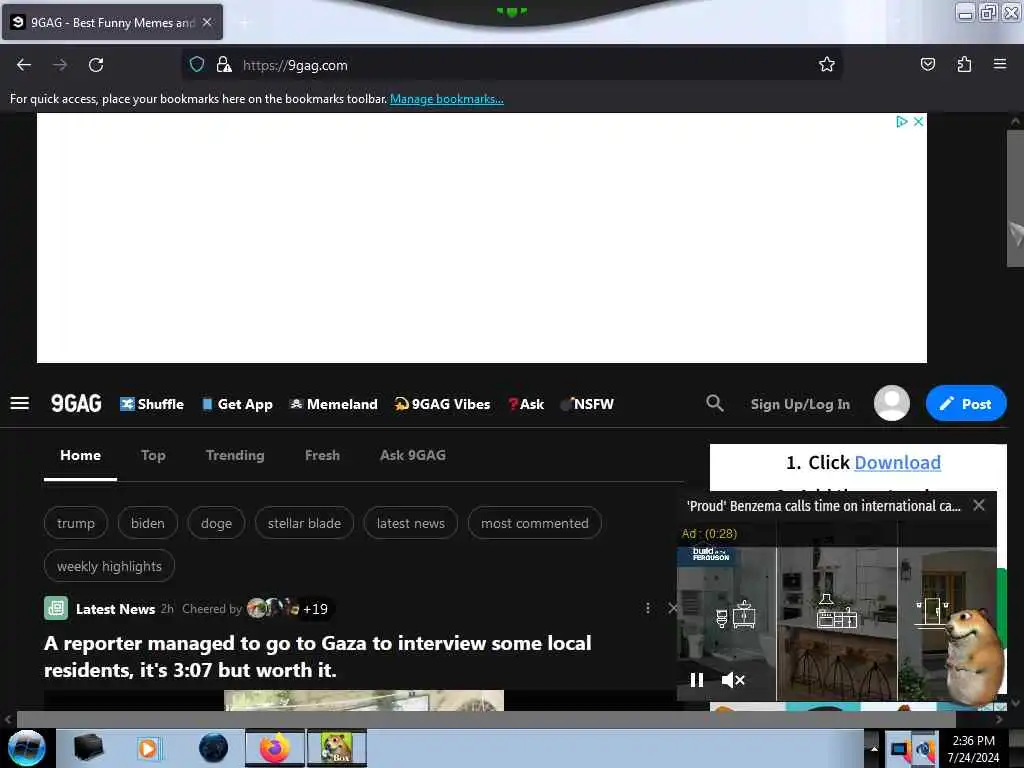Go to the 9GAG logo home
Image resolution: width=1024 pixels, height=768 pixels.
coord(76,404)
